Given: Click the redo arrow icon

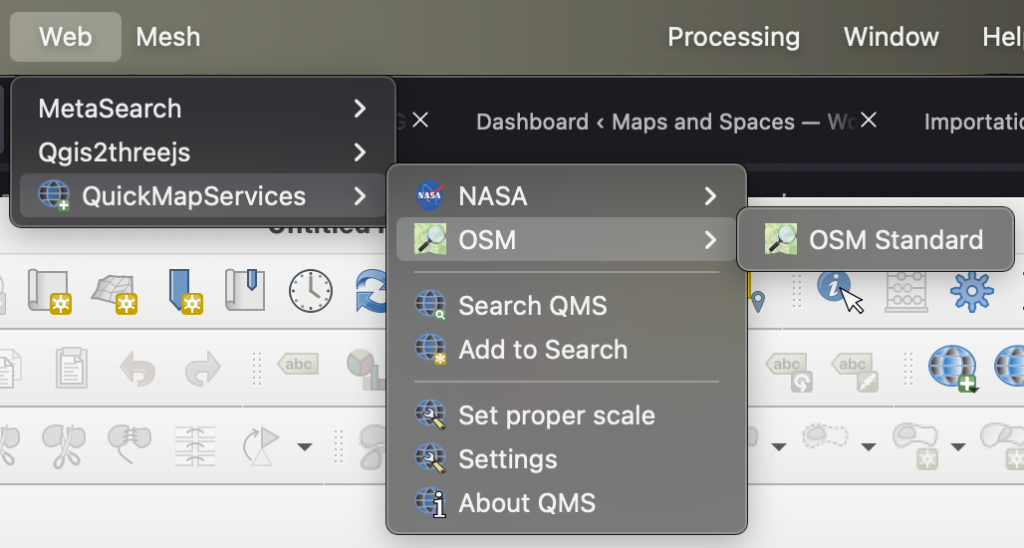Looking at the screenshot, I should 203,368.
